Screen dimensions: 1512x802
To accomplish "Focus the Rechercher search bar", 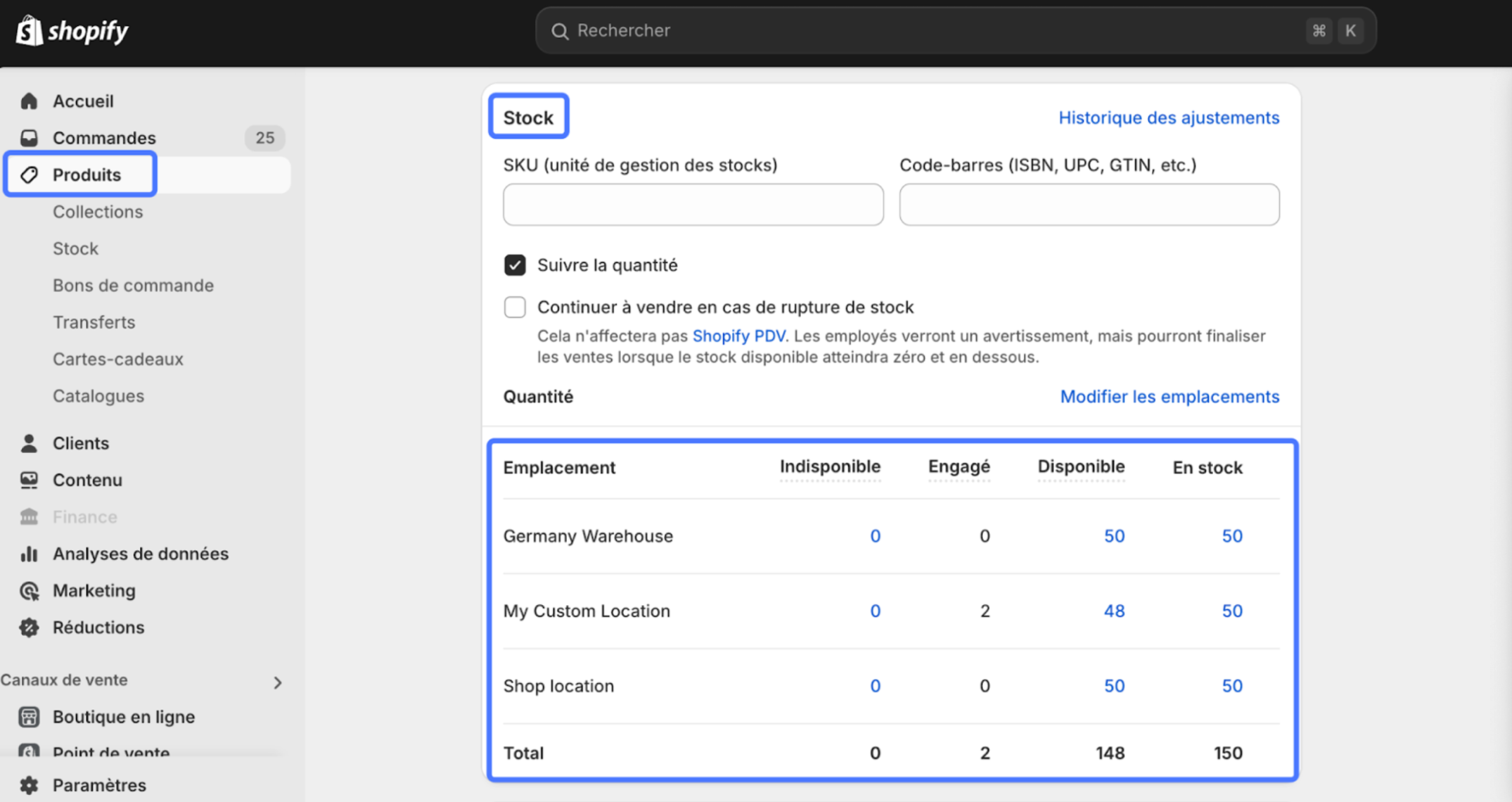I will [955, 31].
